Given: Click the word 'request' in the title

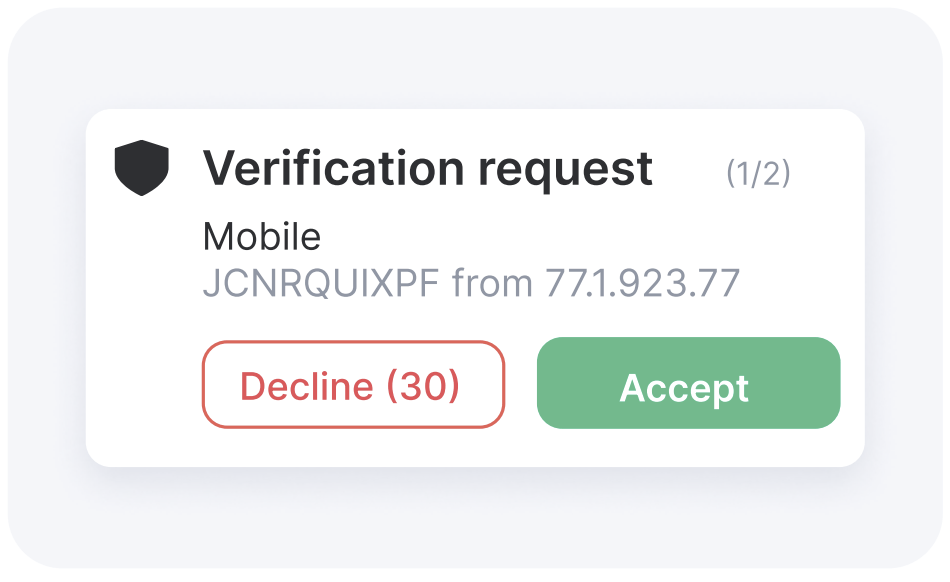Looking at the screenshot, I should tap(565, 171).
